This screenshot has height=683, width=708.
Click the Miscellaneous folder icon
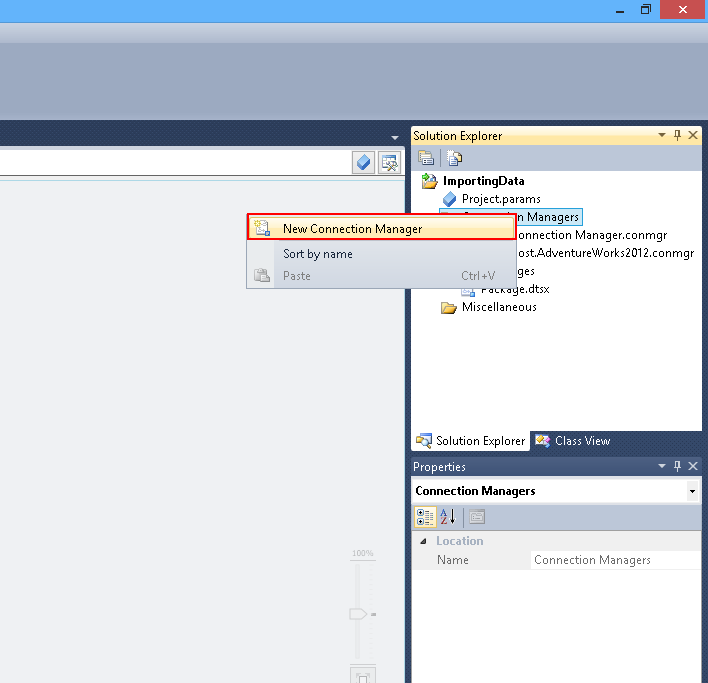[x=448, y=308]
